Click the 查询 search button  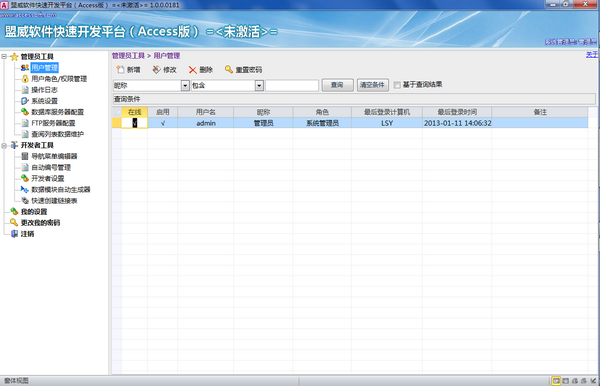(337, 85)
